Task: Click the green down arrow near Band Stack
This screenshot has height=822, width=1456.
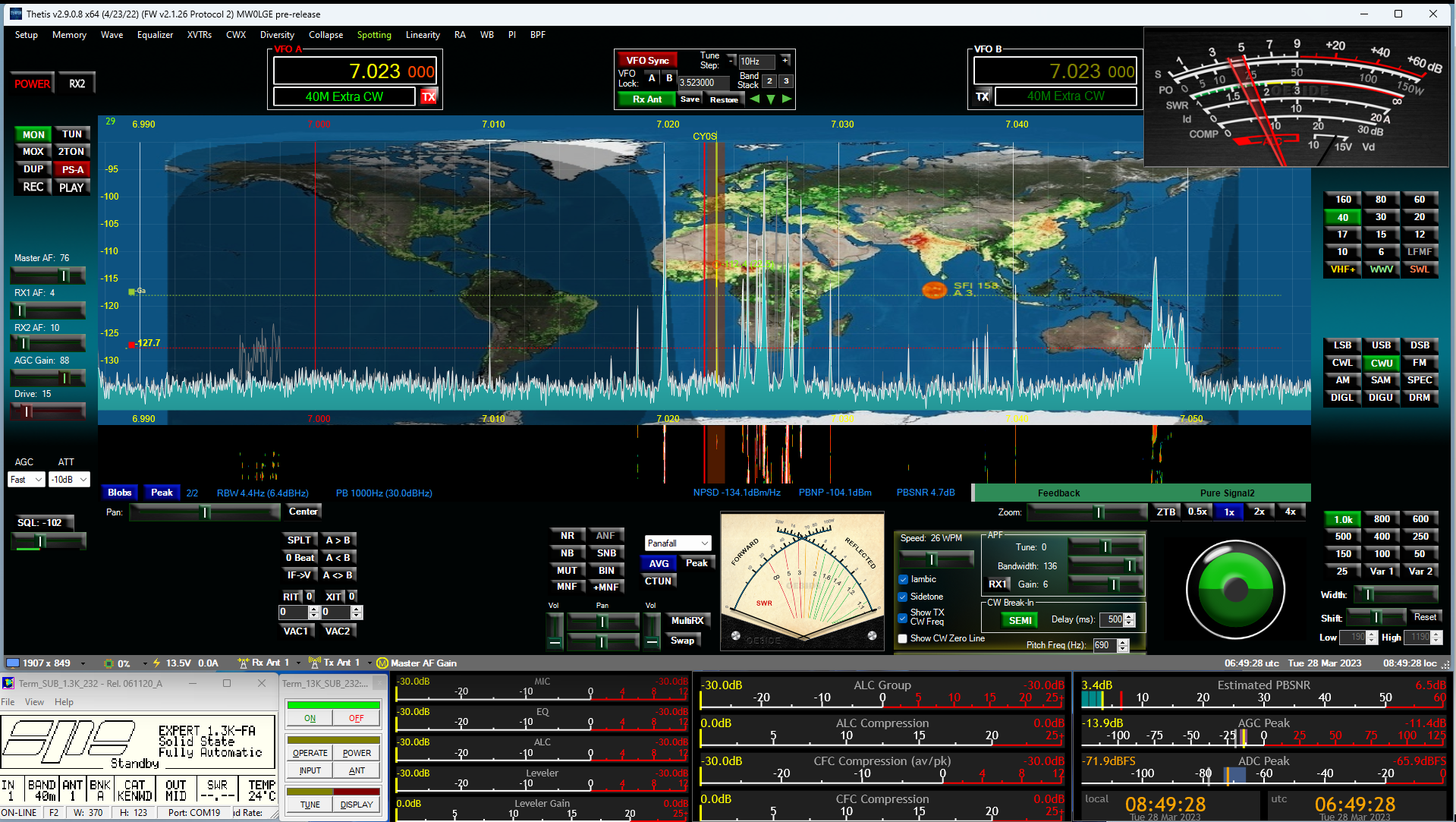Action: [771, 99]
